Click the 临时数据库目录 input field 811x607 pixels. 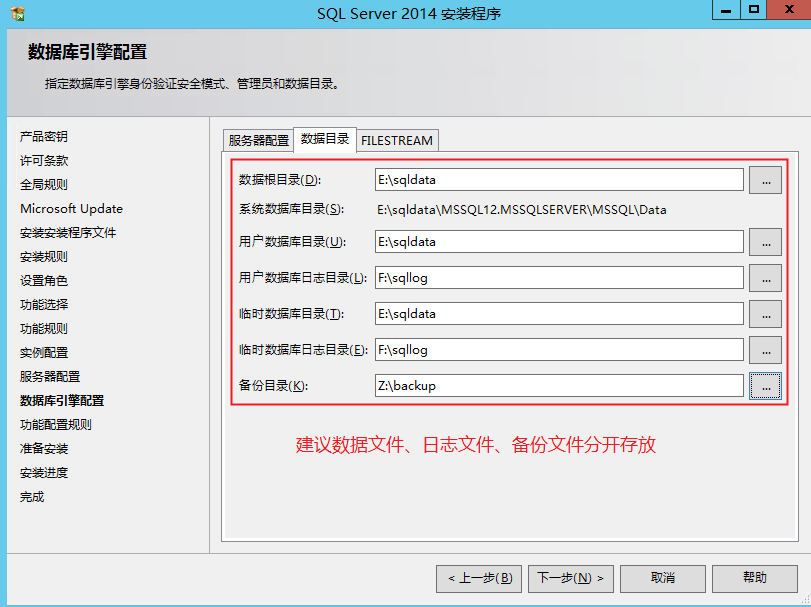(559, 314)
